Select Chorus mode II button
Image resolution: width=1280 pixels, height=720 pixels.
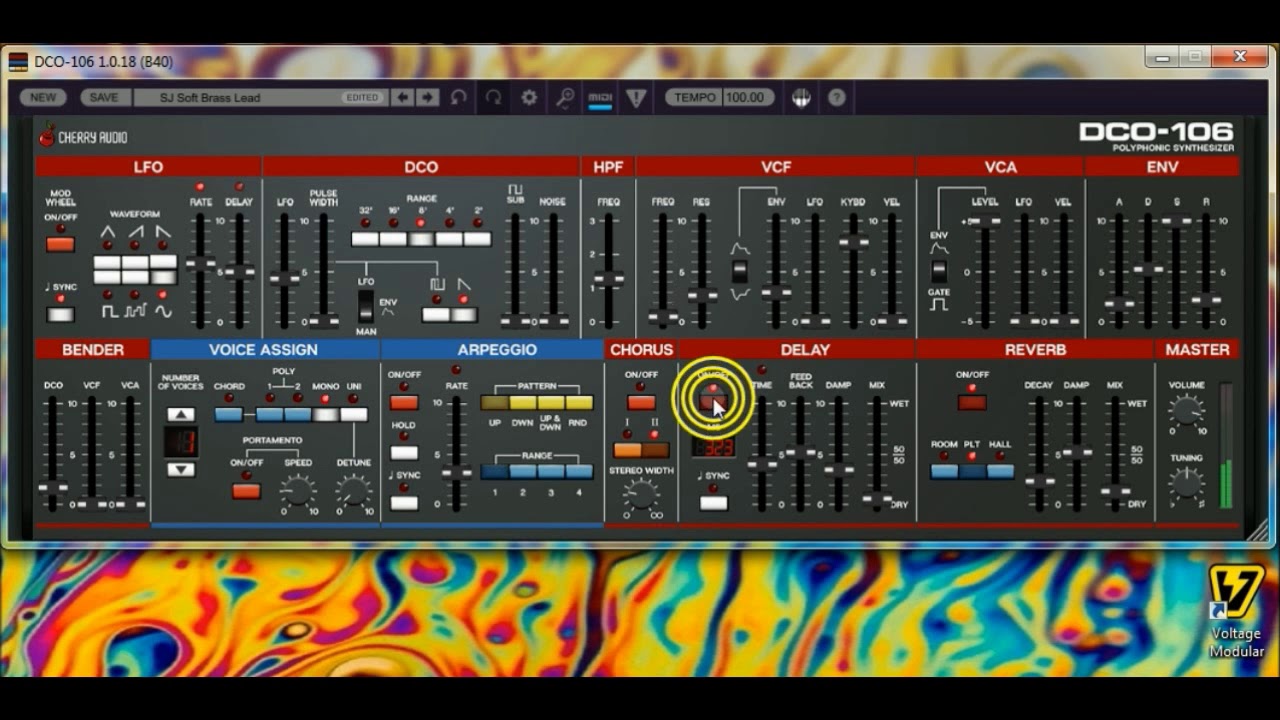[x=655, y=450]
